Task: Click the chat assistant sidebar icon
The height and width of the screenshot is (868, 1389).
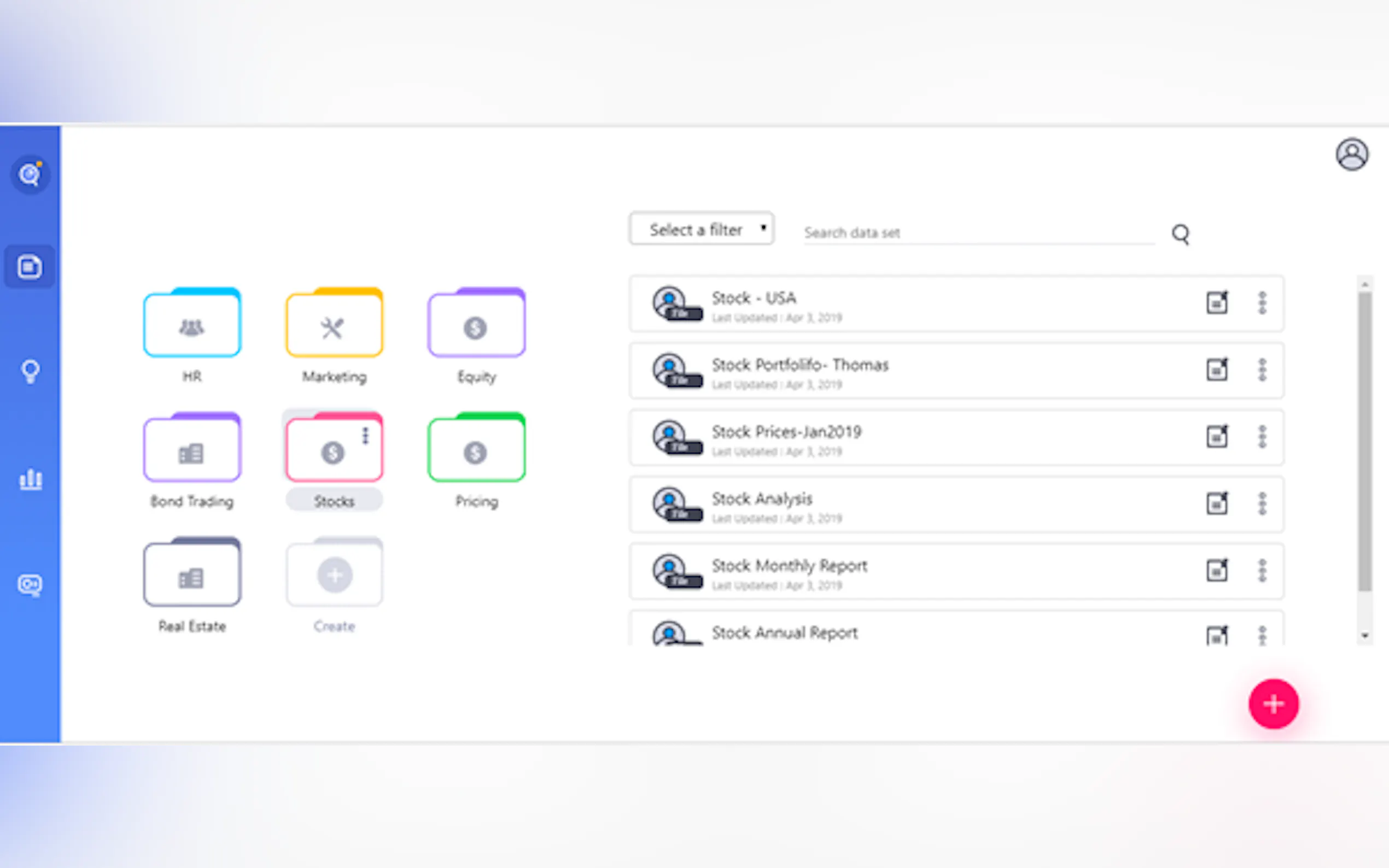Action: tap(30, 584)
